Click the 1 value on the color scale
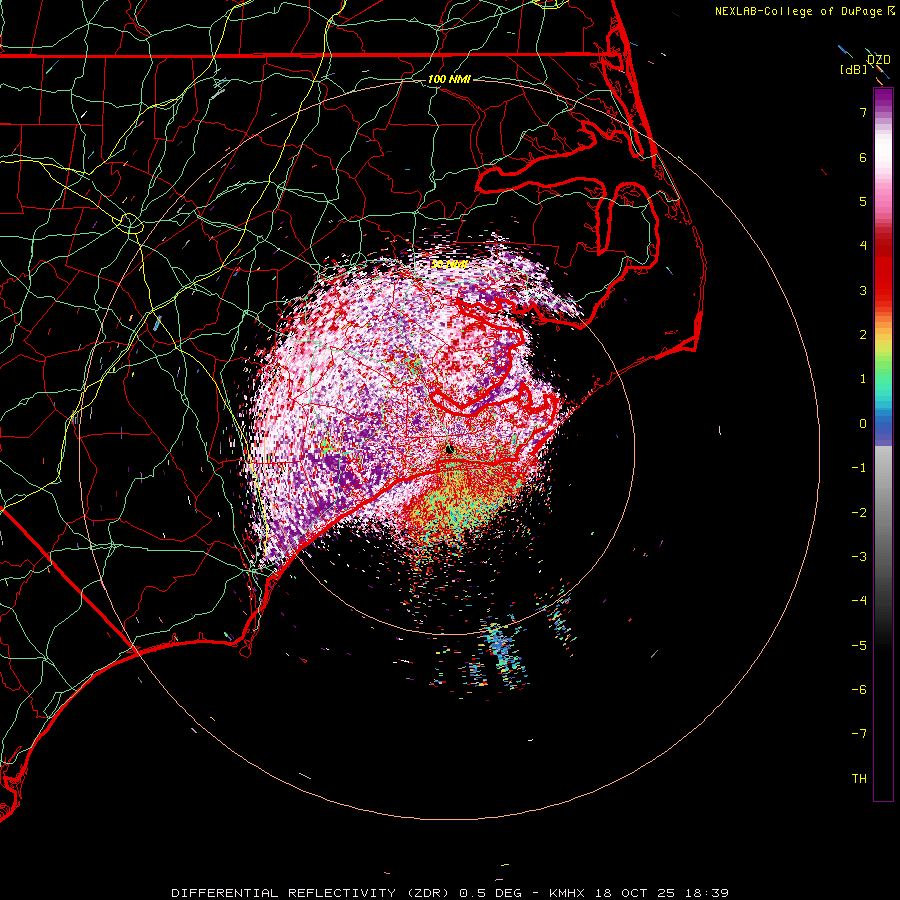 863,379
